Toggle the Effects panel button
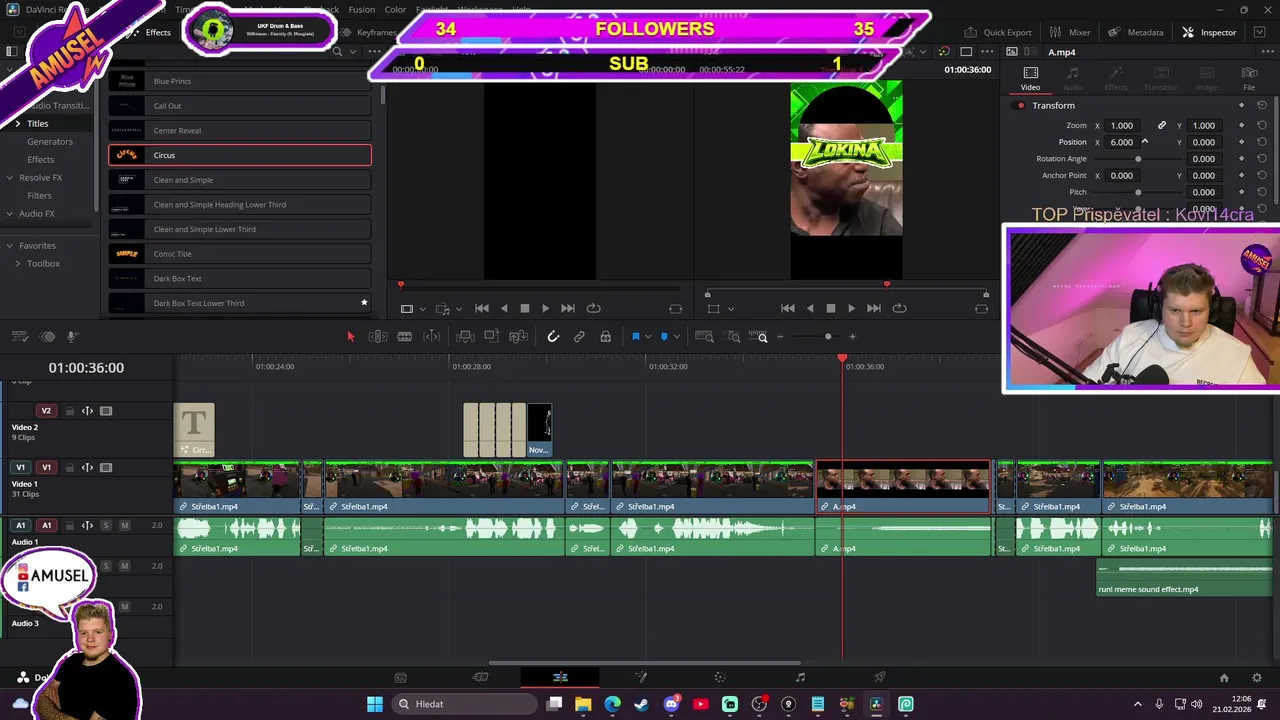Image resolution: width=1280 pixels, height=720 pixels. (151, 32)
